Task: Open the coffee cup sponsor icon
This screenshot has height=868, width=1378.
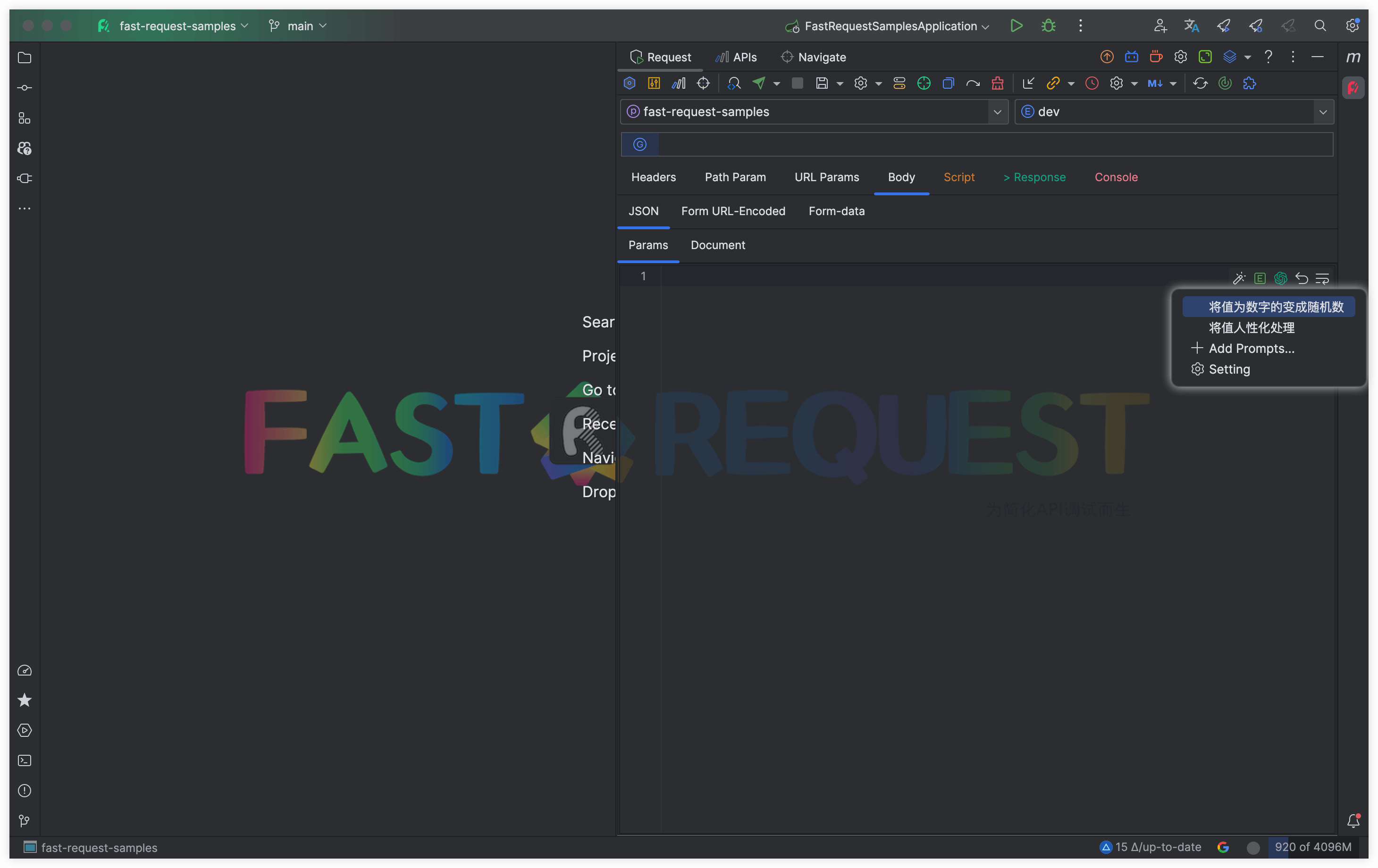Action: click(1156, 57)
